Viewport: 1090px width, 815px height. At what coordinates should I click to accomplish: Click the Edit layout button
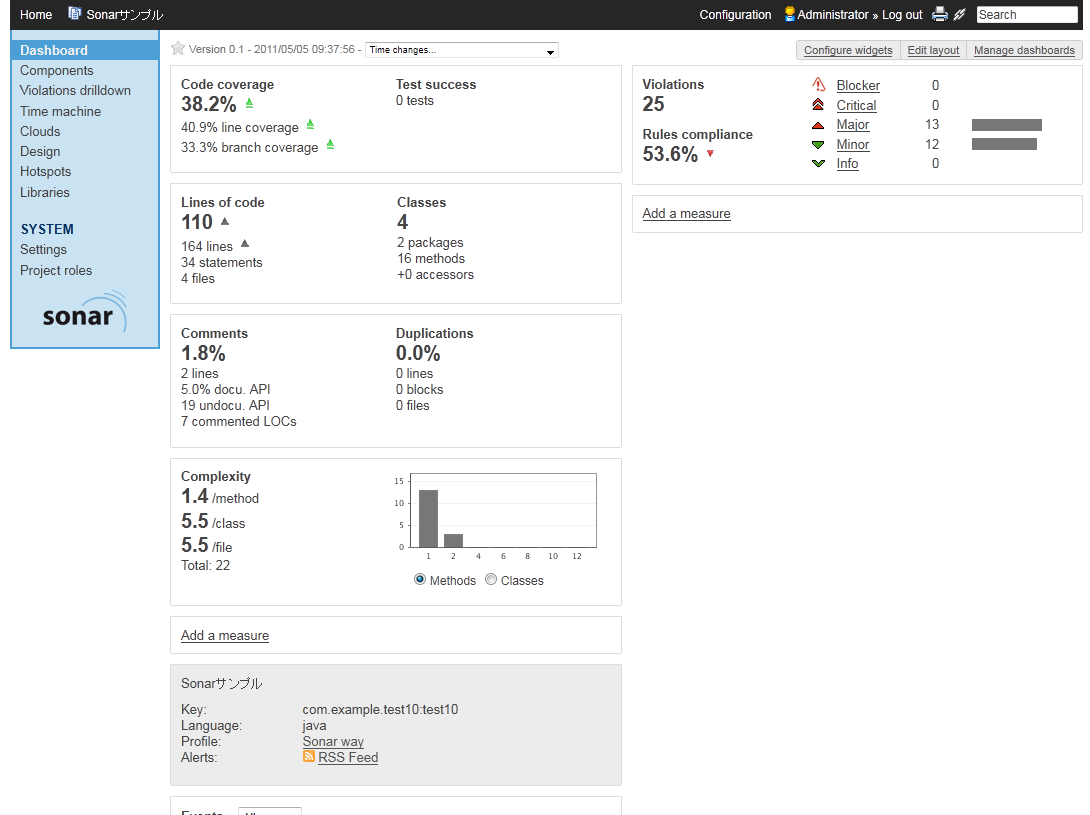(933, 50)
